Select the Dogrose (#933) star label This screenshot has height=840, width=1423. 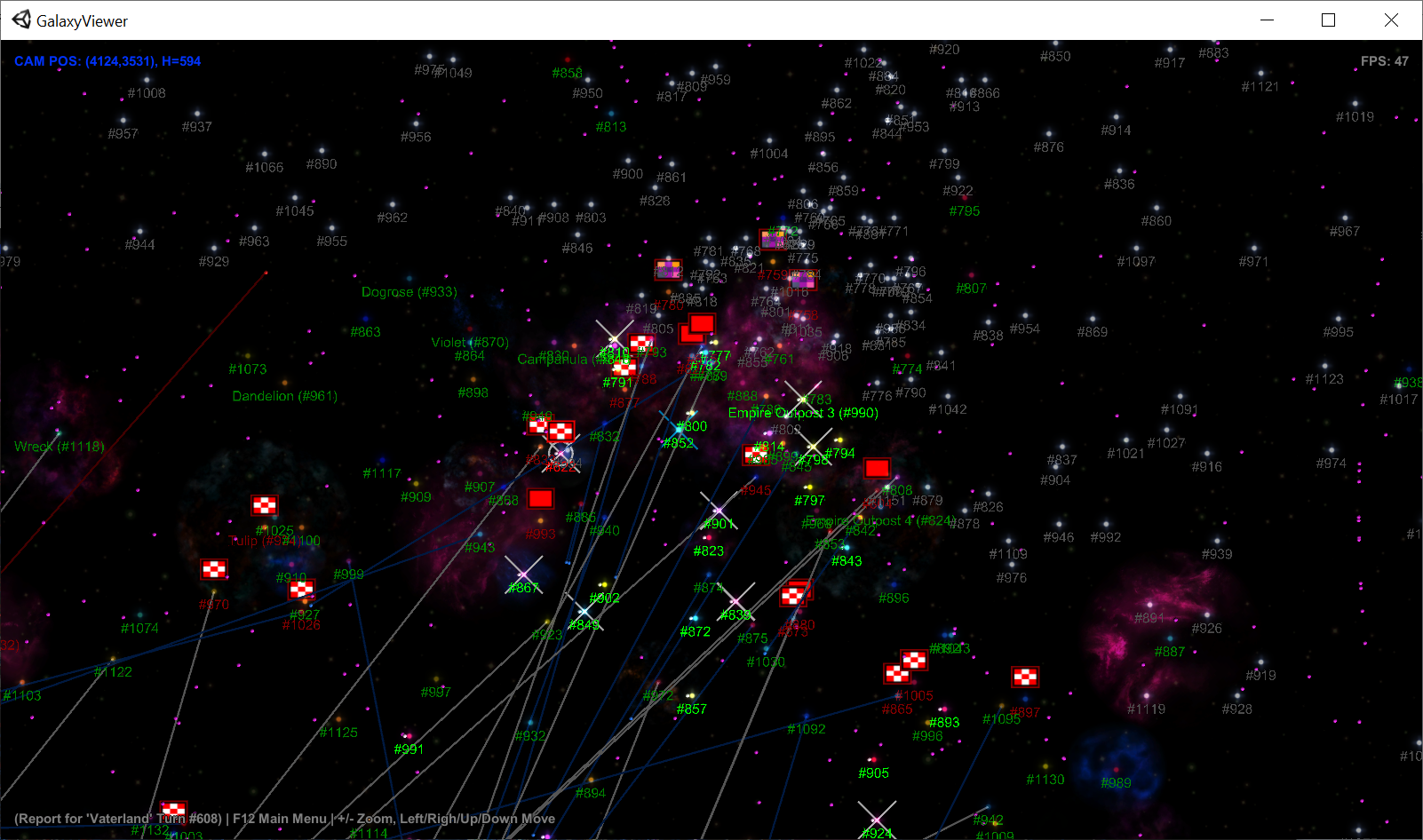tap(409, 291)
